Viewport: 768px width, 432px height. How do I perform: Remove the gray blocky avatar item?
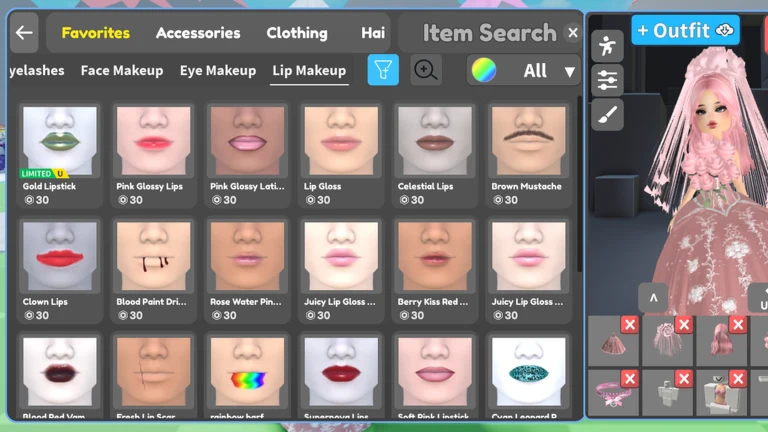(684, 379)
